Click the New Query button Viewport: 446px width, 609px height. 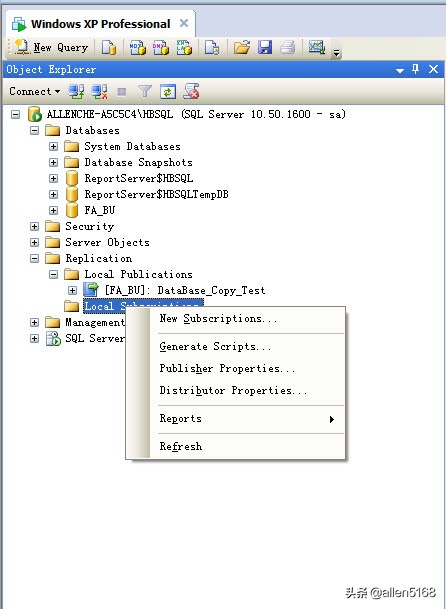click(52, 47)
